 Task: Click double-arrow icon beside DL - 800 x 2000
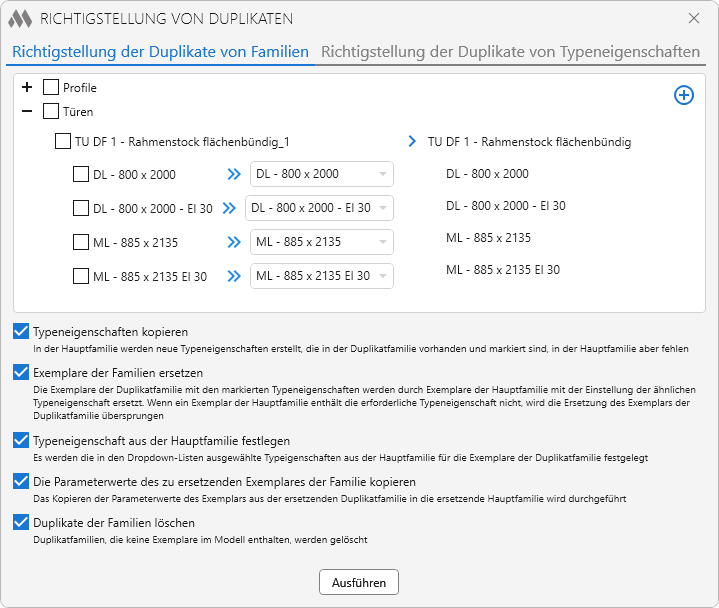tap(234, 174)
